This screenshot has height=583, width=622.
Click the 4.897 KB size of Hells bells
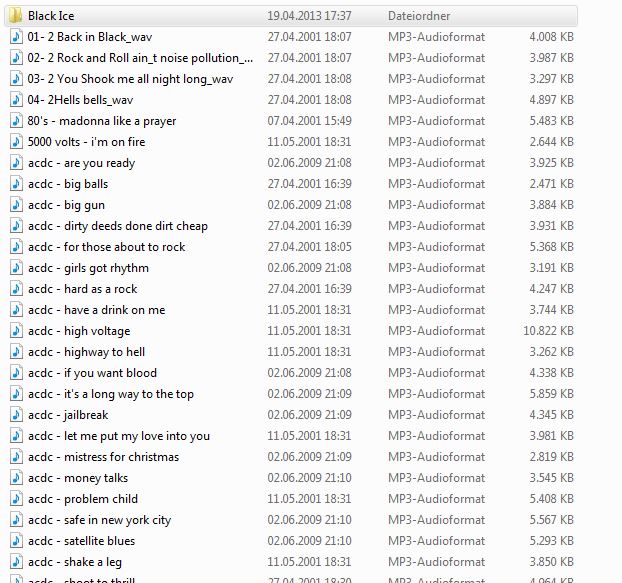[551, 100]
